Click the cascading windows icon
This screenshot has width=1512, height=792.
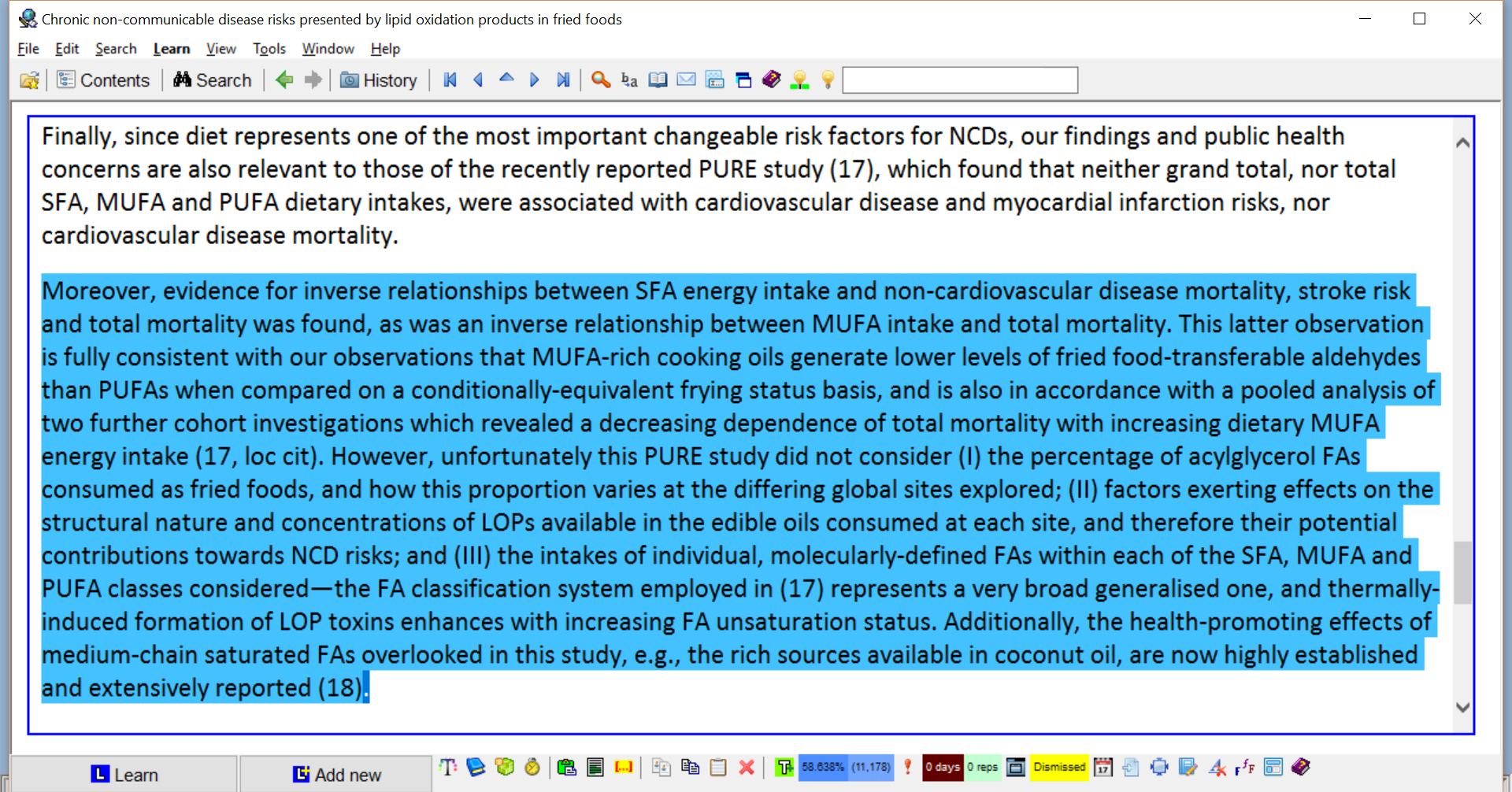tap(743, 80)
